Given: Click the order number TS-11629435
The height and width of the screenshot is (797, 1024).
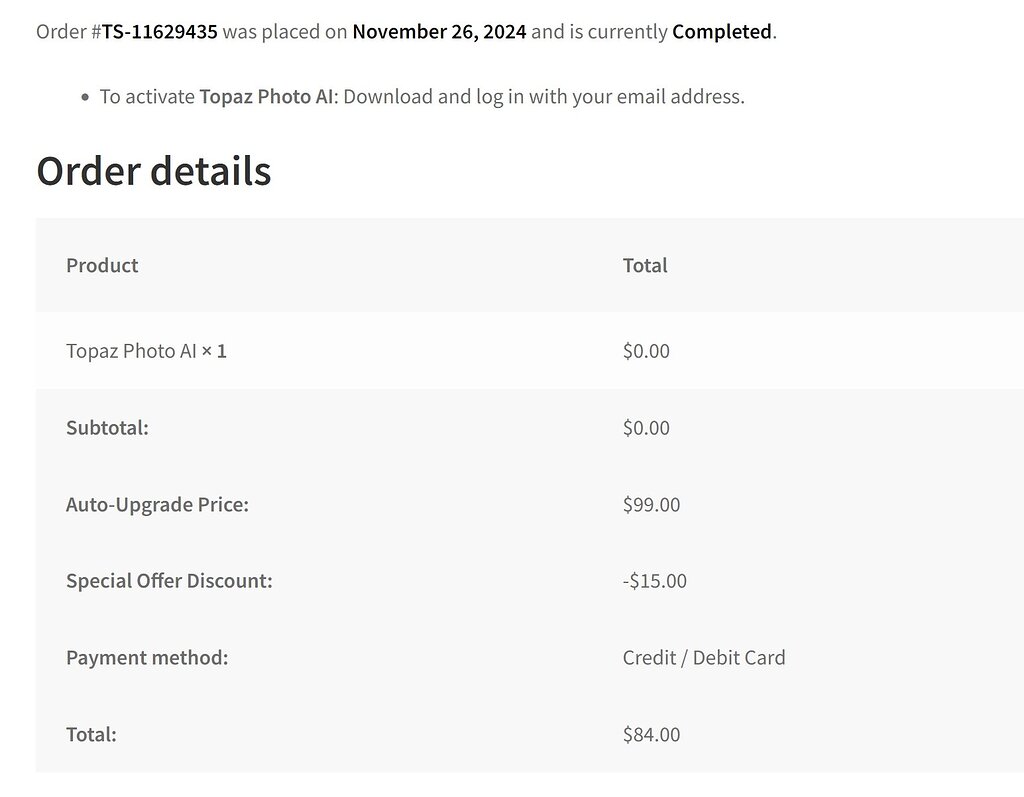Looking at the screenshot, I should (x=159, y=31).
